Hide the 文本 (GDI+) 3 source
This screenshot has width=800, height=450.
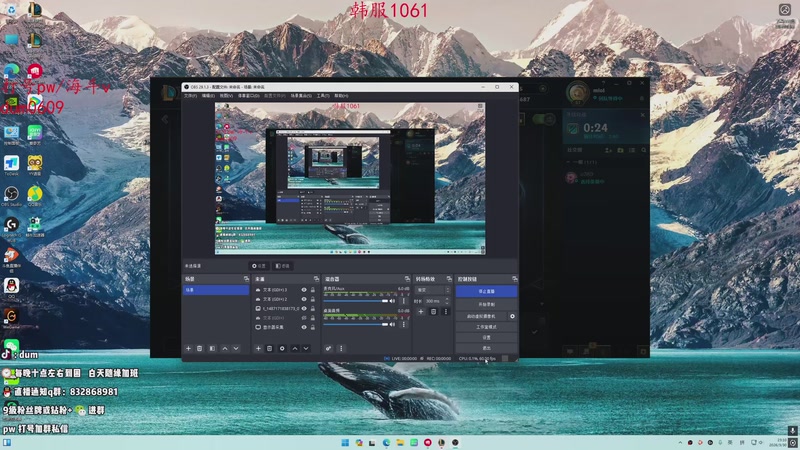pos(304,290)
